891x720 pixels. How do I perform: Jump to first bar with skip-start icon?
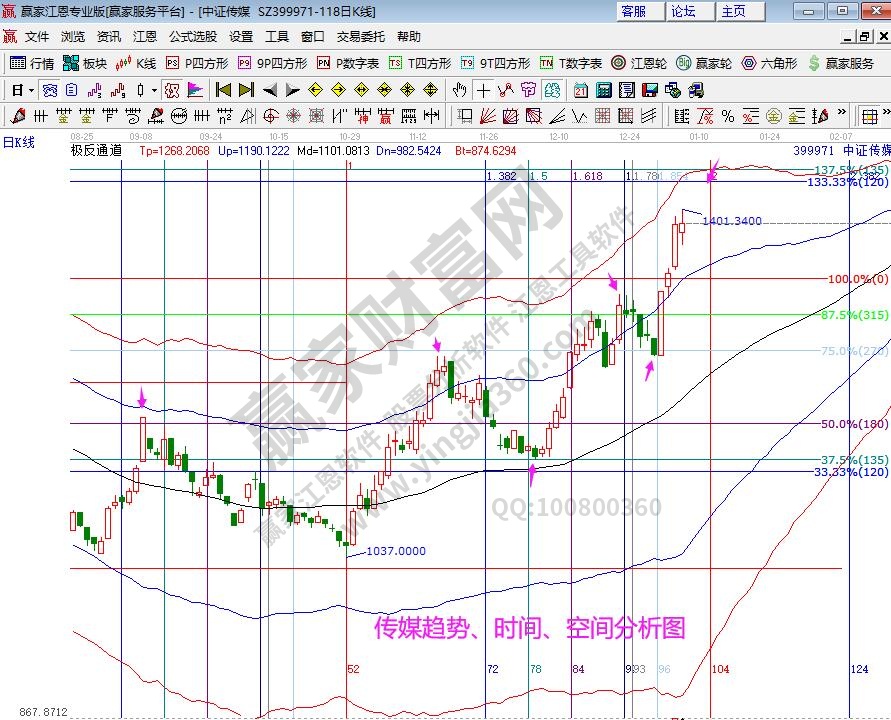point(223,89)
